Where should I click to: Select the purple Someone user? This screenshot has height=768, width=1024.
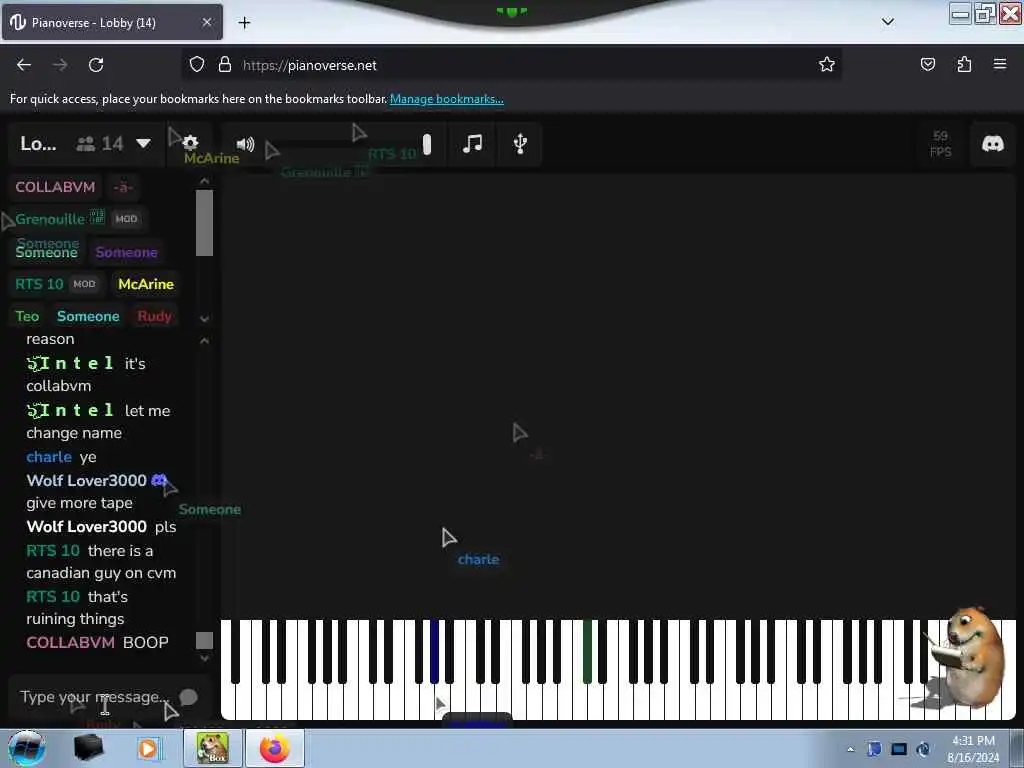point(126,252)
